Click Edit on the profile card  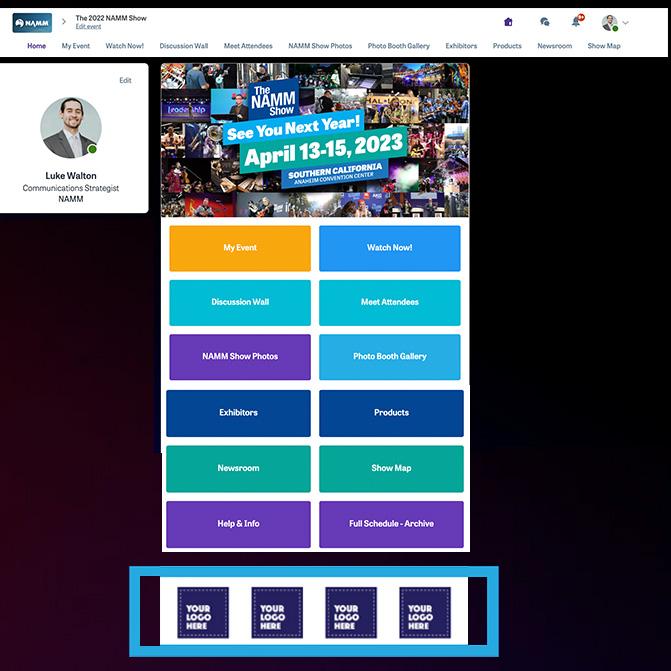(125, 80)
